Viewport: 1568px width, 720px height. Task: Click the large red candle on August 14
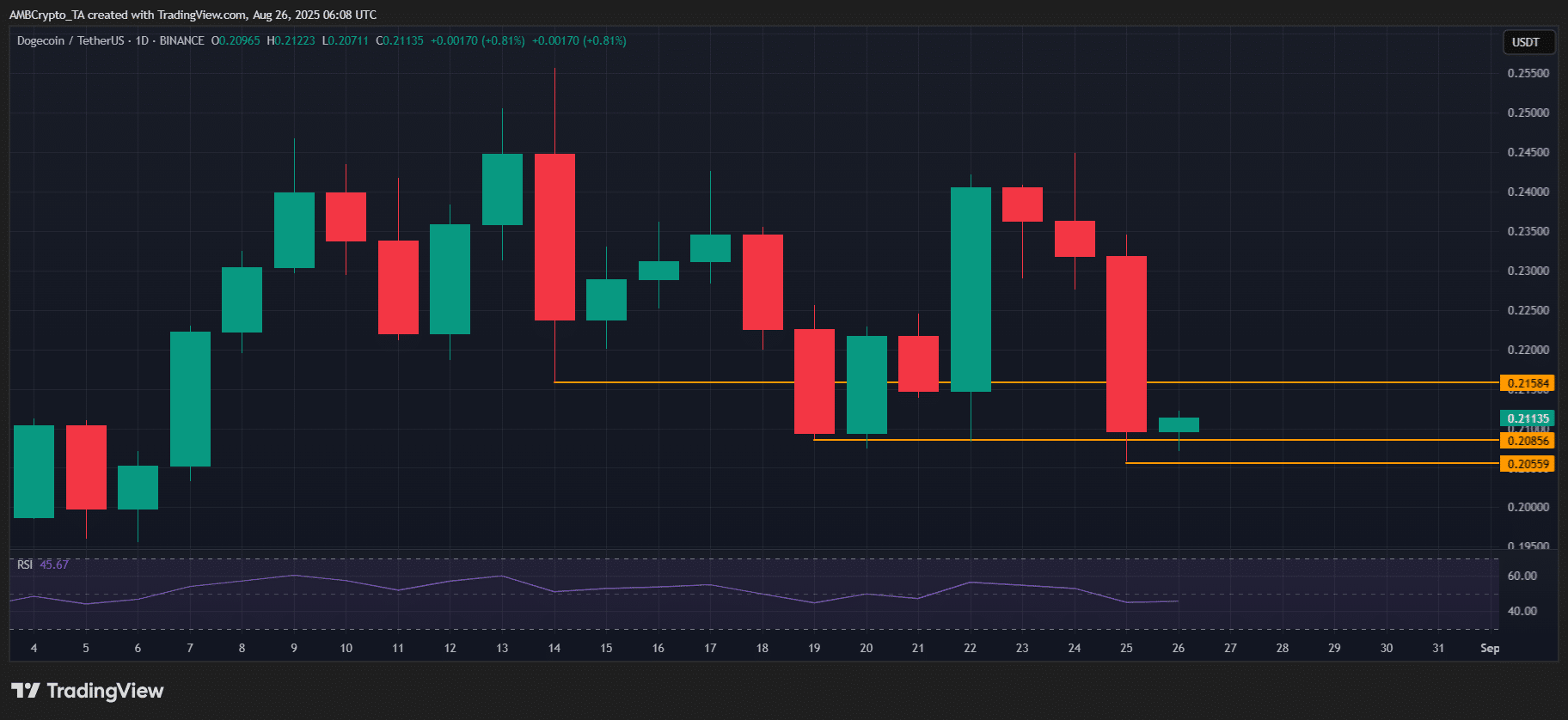coord(554,237)
